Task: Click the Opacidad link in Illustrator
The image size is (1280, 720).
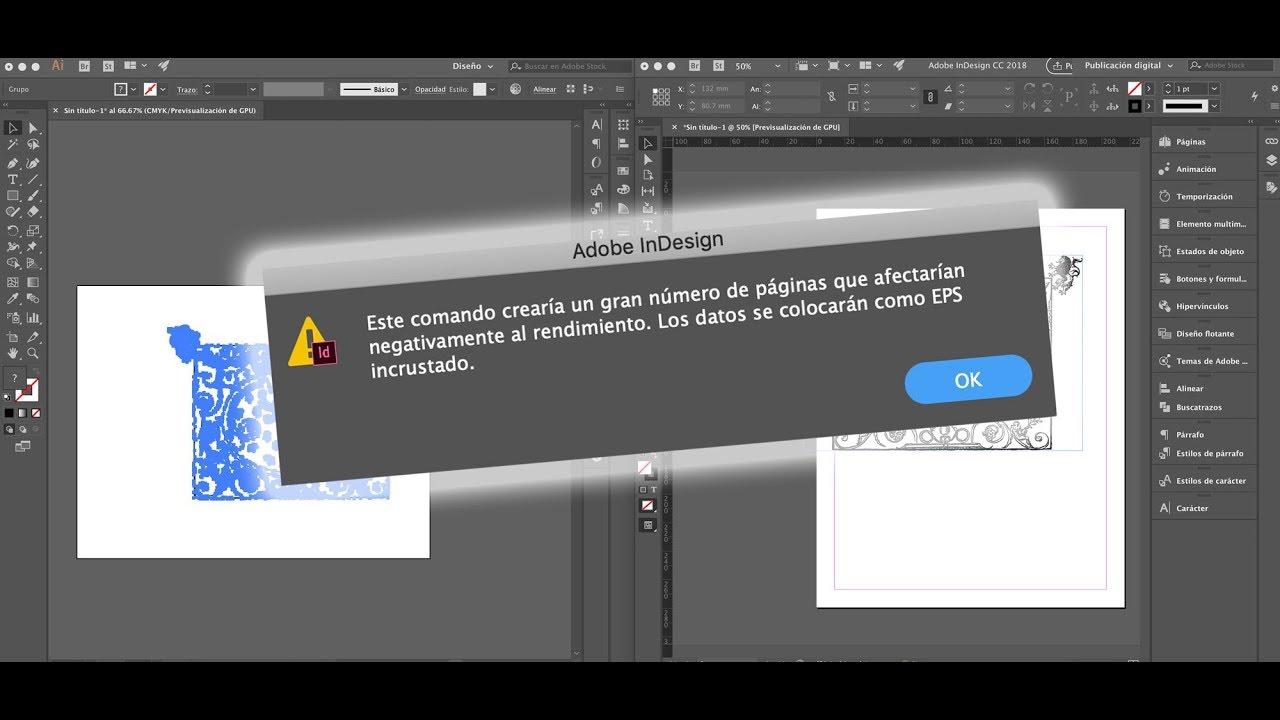Action: coord(430,89)
